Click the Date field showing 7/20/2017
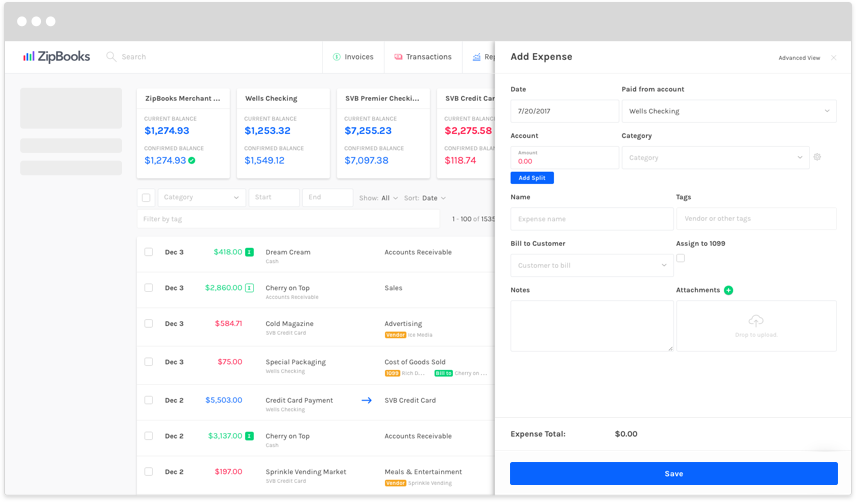This screenshot has height=502, width=856. (x=564, y=111)
